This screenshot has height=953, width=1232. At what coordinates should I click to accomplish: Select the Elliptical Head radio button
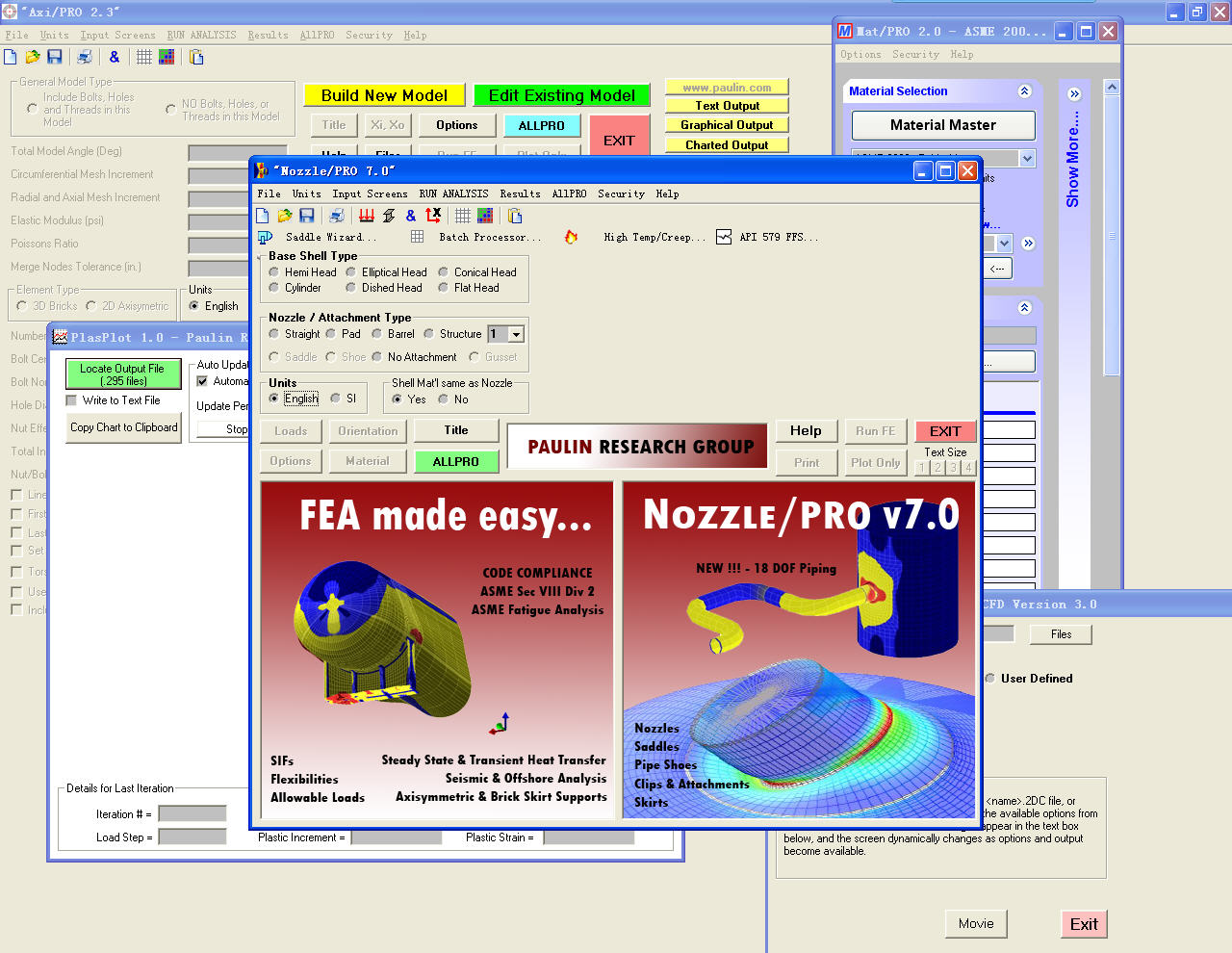pyautogui.click(x=351, y=272)
